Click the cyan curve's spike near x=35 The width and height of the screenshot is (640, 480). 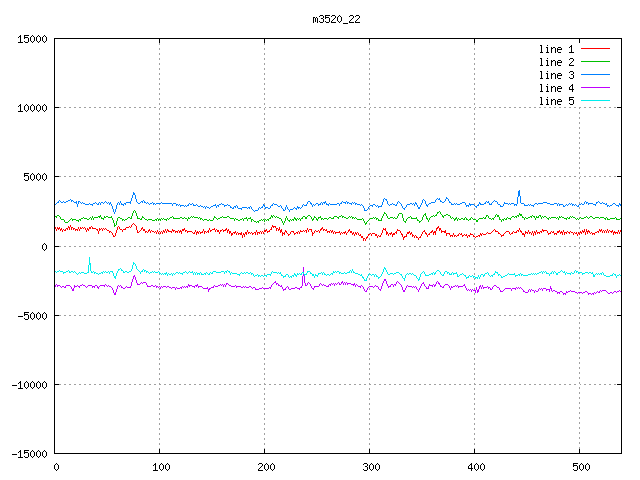point(89,260)
